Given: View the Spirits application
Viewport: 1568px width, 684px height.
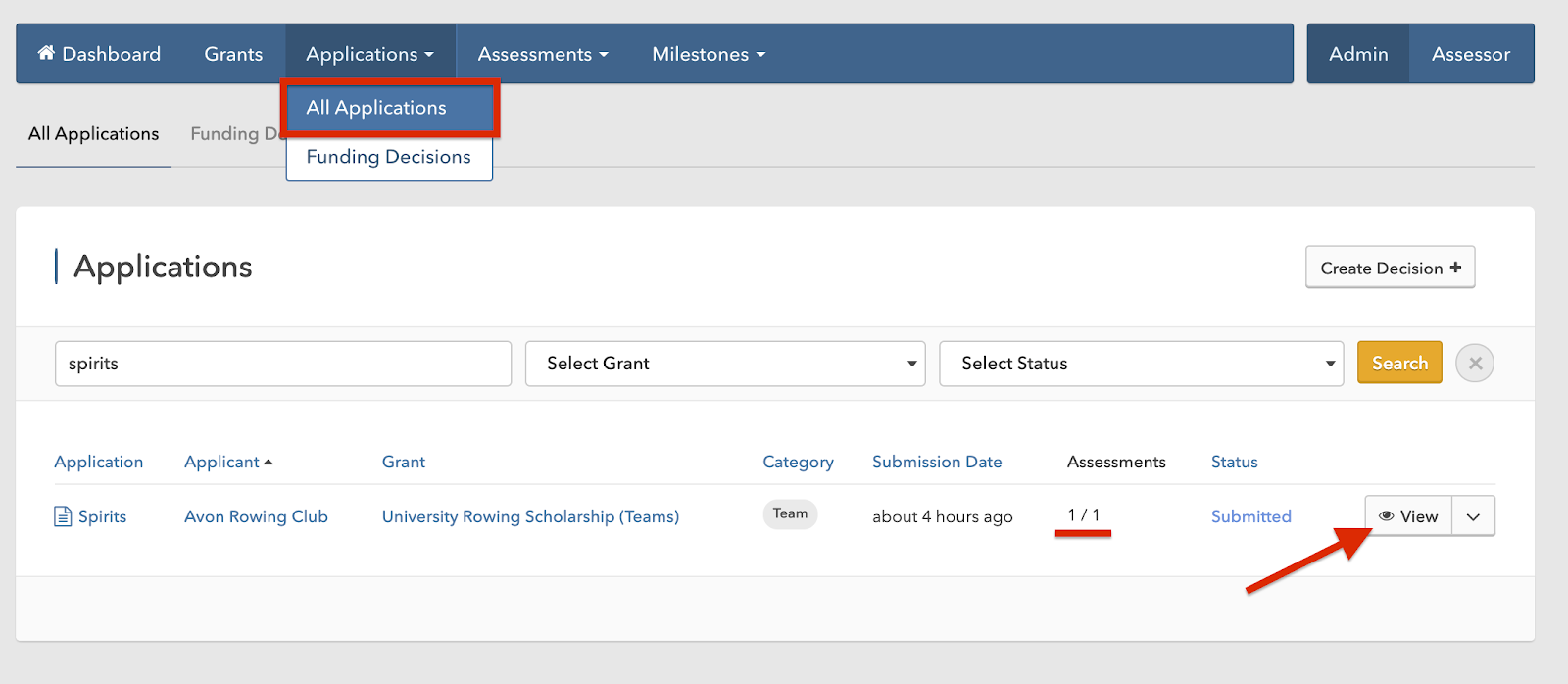Looking at the screenshot, I should point(1408,516).
